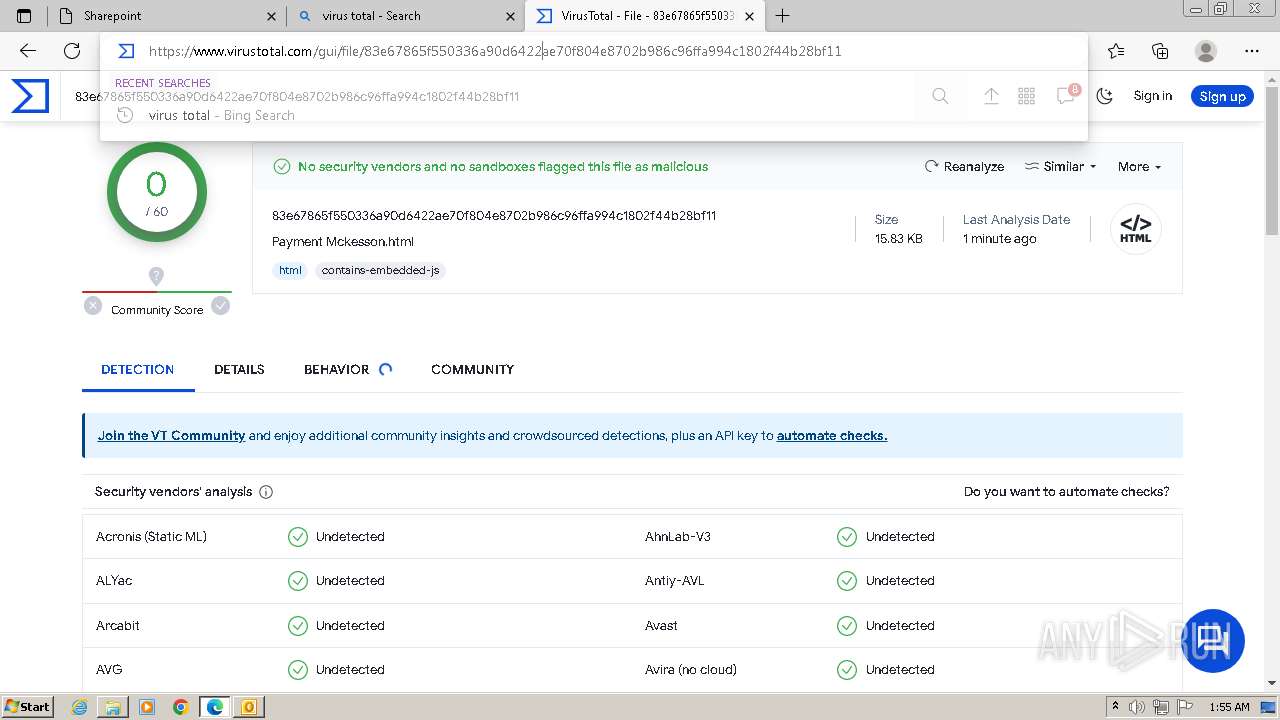The width and height of the screenshot is (1280, 720).
Task: Open browser settings and more menu
Action: 1252,51
